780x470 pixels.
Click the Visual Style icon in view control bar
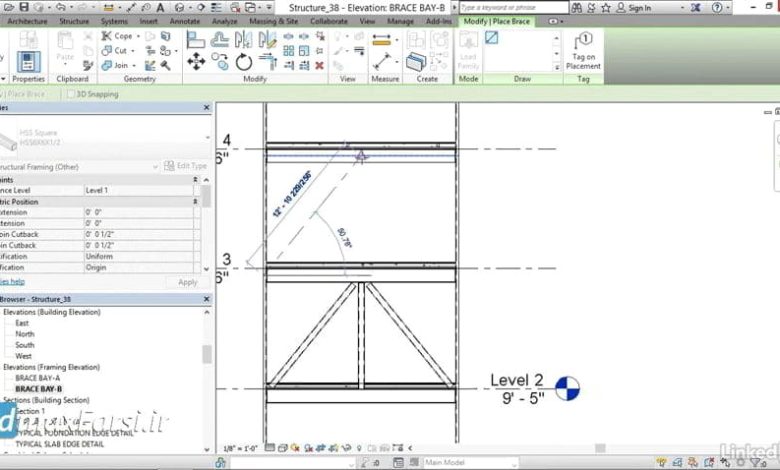283,448
